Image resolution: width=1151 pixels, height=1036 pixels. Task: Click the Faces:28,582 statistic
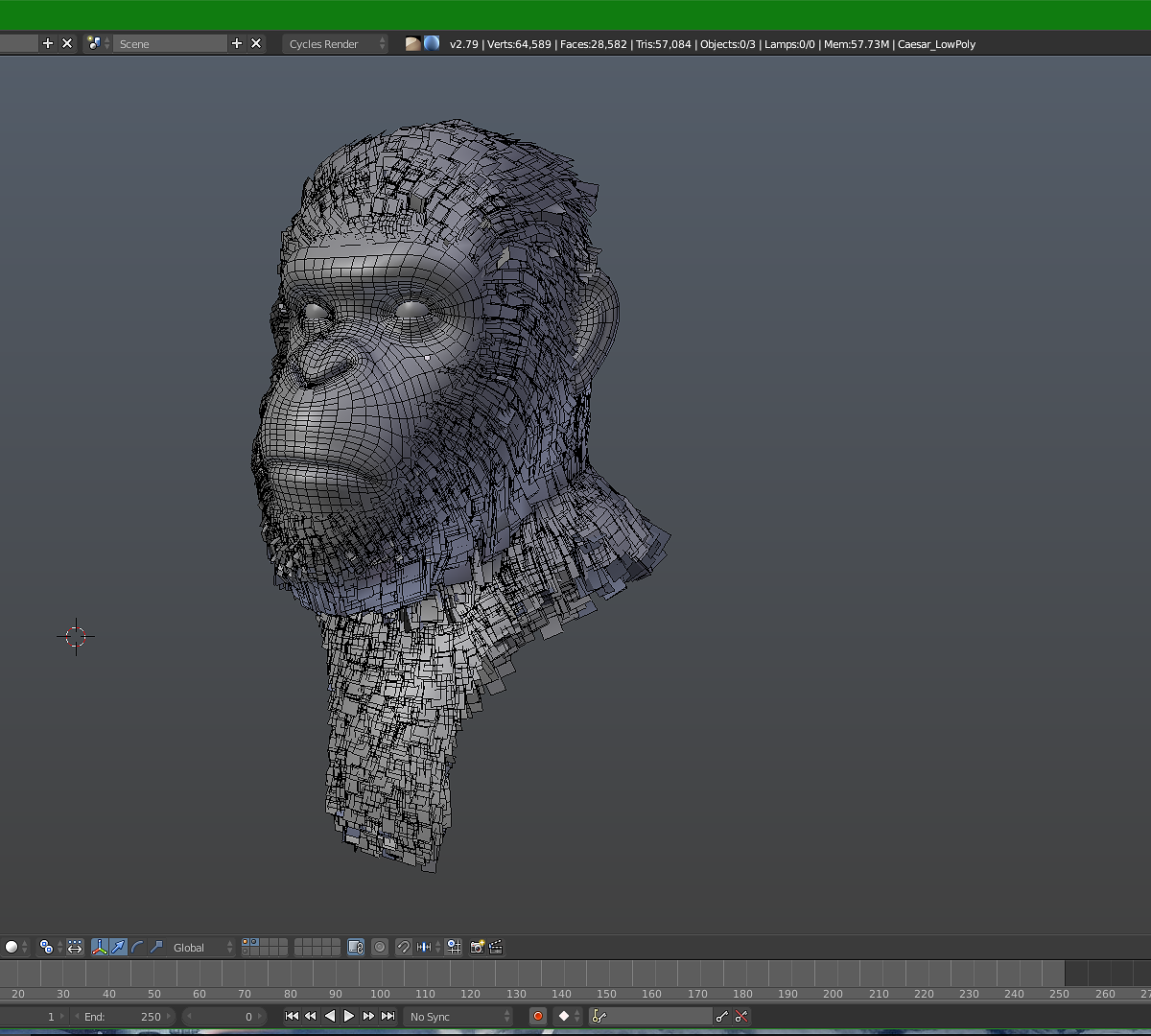(x=593, y=44)
